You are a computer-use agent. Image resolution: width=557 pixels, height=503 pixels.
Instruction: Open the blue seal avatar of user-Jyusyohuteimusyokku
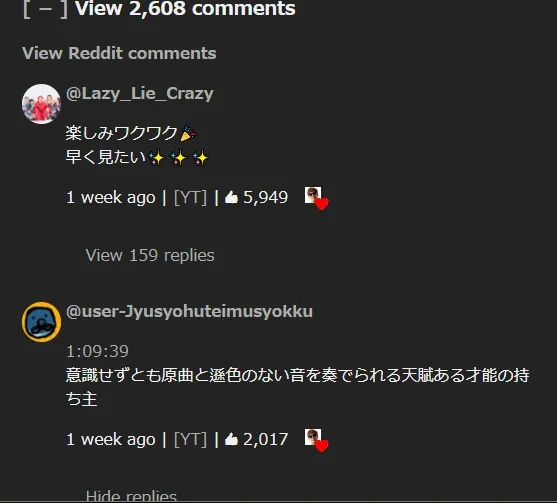(42, 322)
